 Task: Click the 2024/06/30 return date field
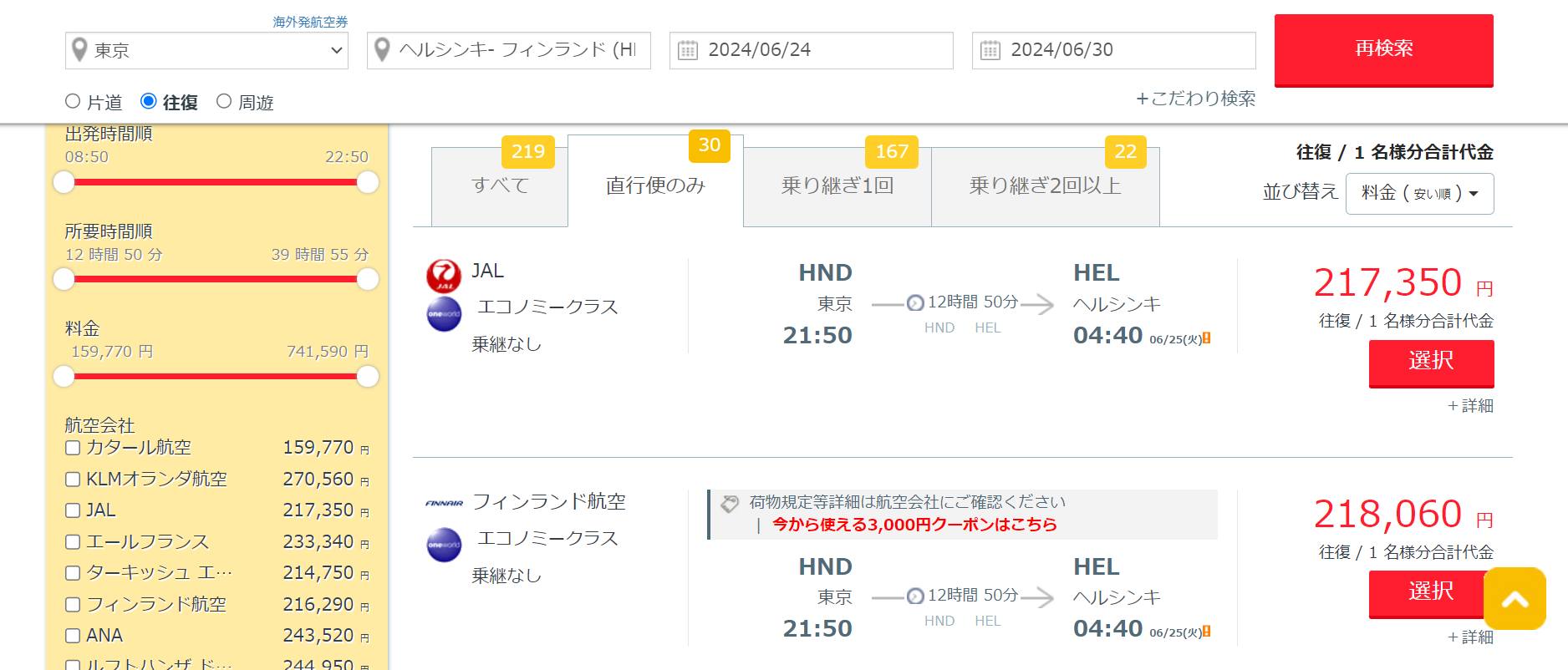pos(1114,50)
